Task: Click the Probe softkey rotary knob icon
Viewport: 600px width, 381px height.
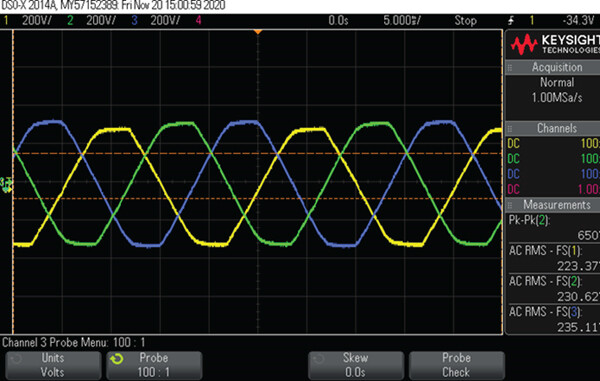Action: point(116,359)
